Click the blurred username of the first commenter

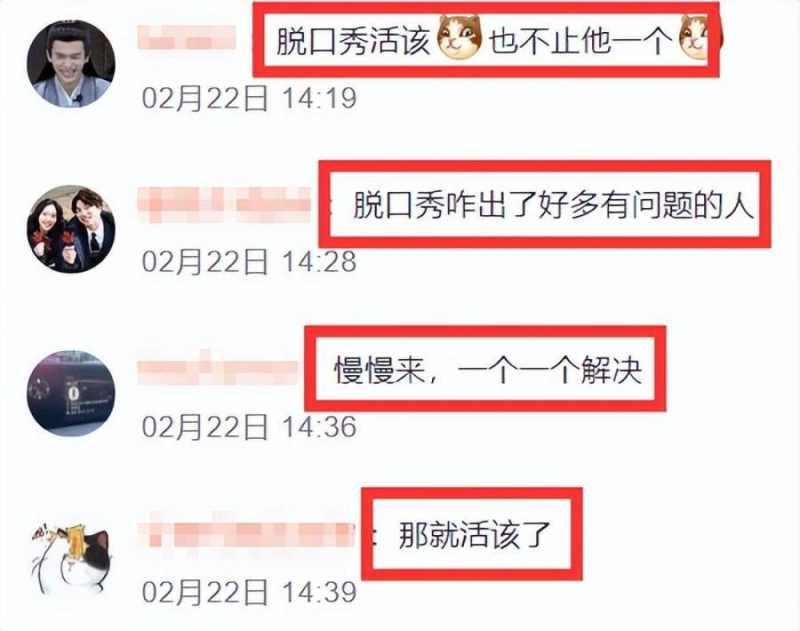[x=187, y=38]
